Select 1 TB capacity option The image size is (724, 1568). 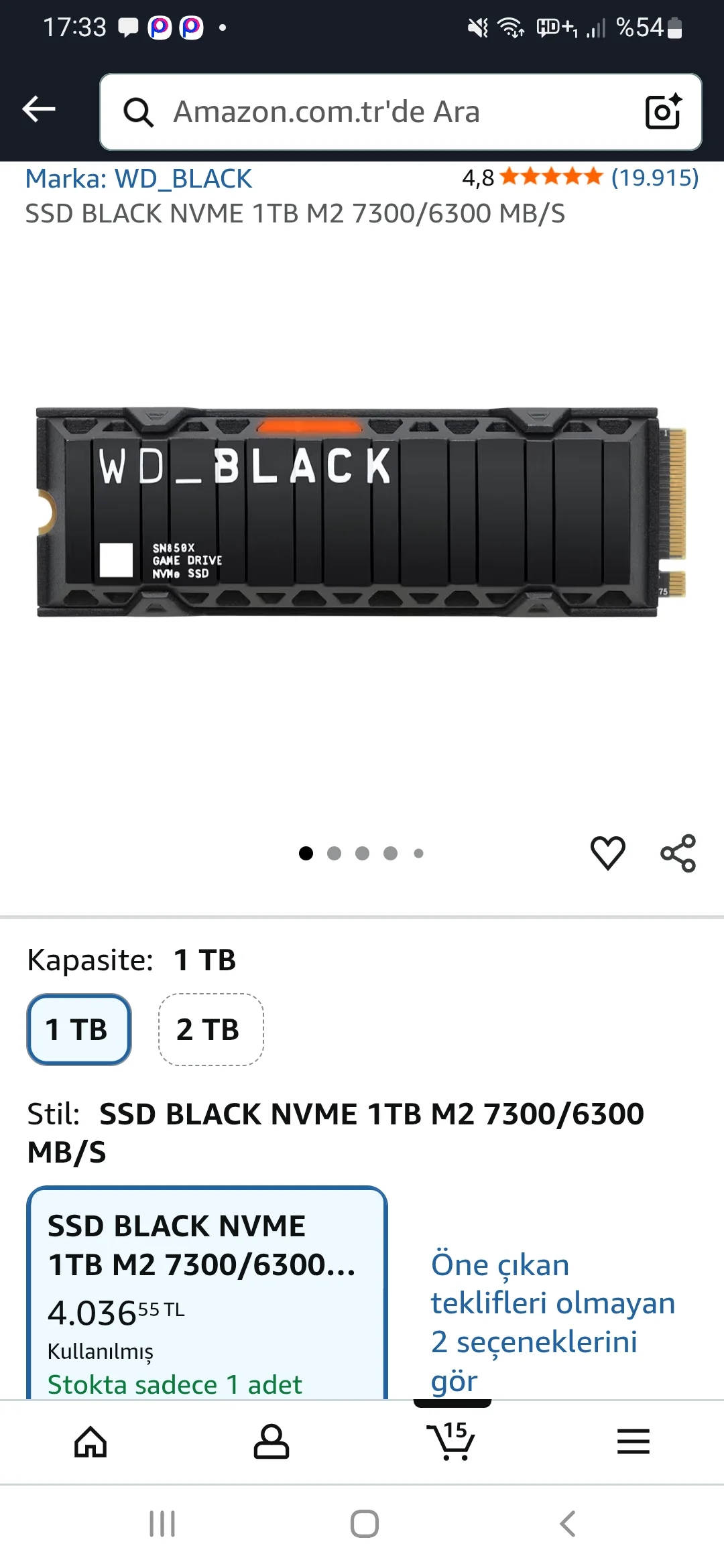(x=79, y=1029)
